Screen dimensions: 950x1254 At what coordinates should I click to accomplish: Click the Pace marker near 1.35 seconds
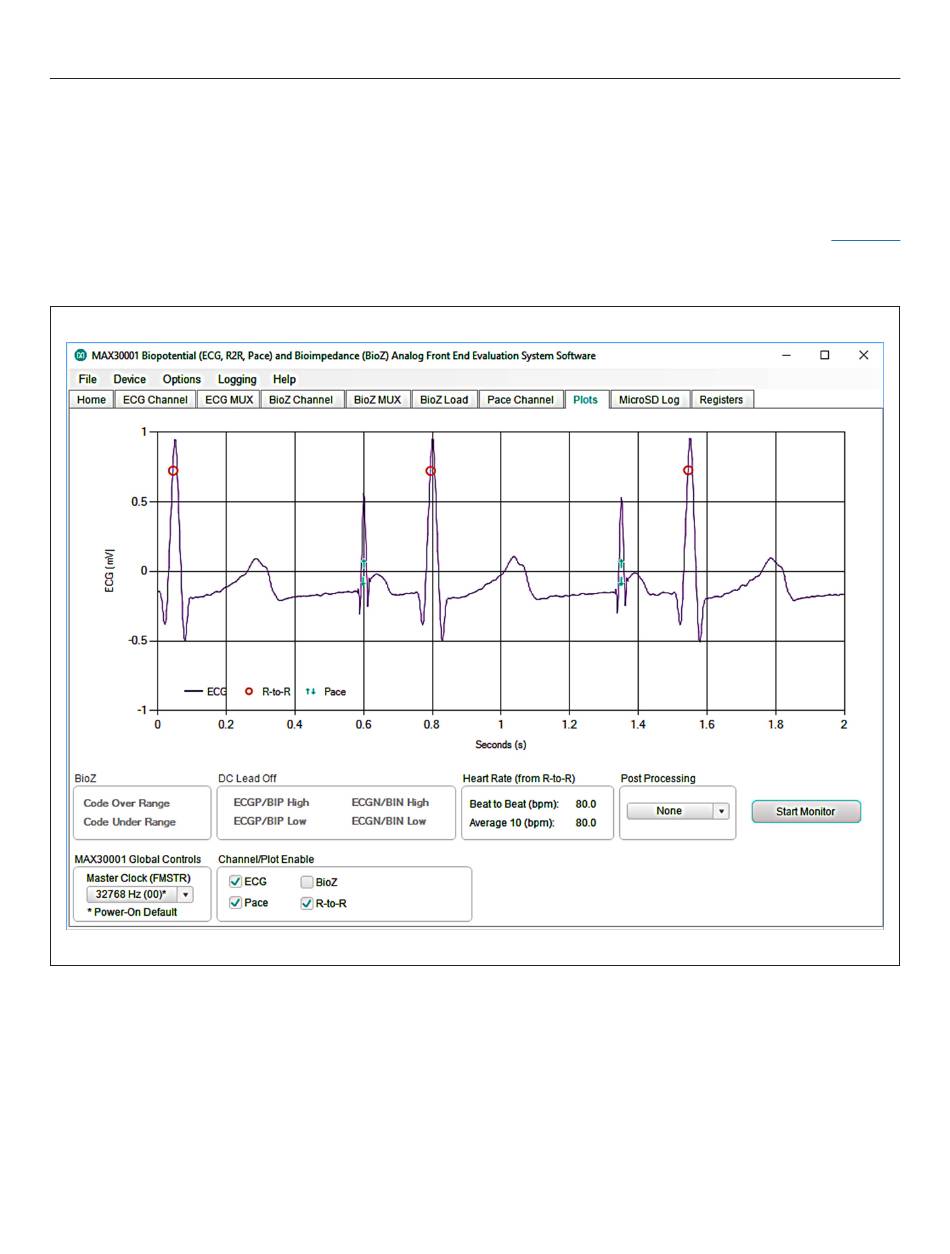tap(621, 572)
